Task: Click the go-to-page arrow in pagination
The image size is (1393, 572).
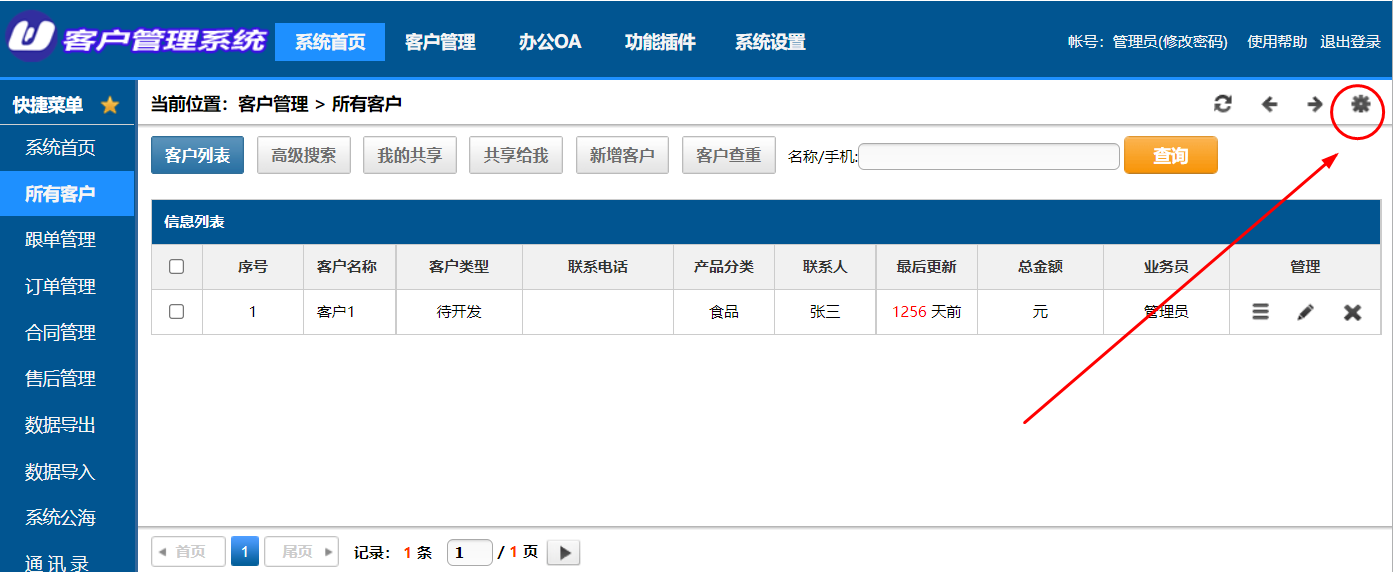Action: [564, 552]
